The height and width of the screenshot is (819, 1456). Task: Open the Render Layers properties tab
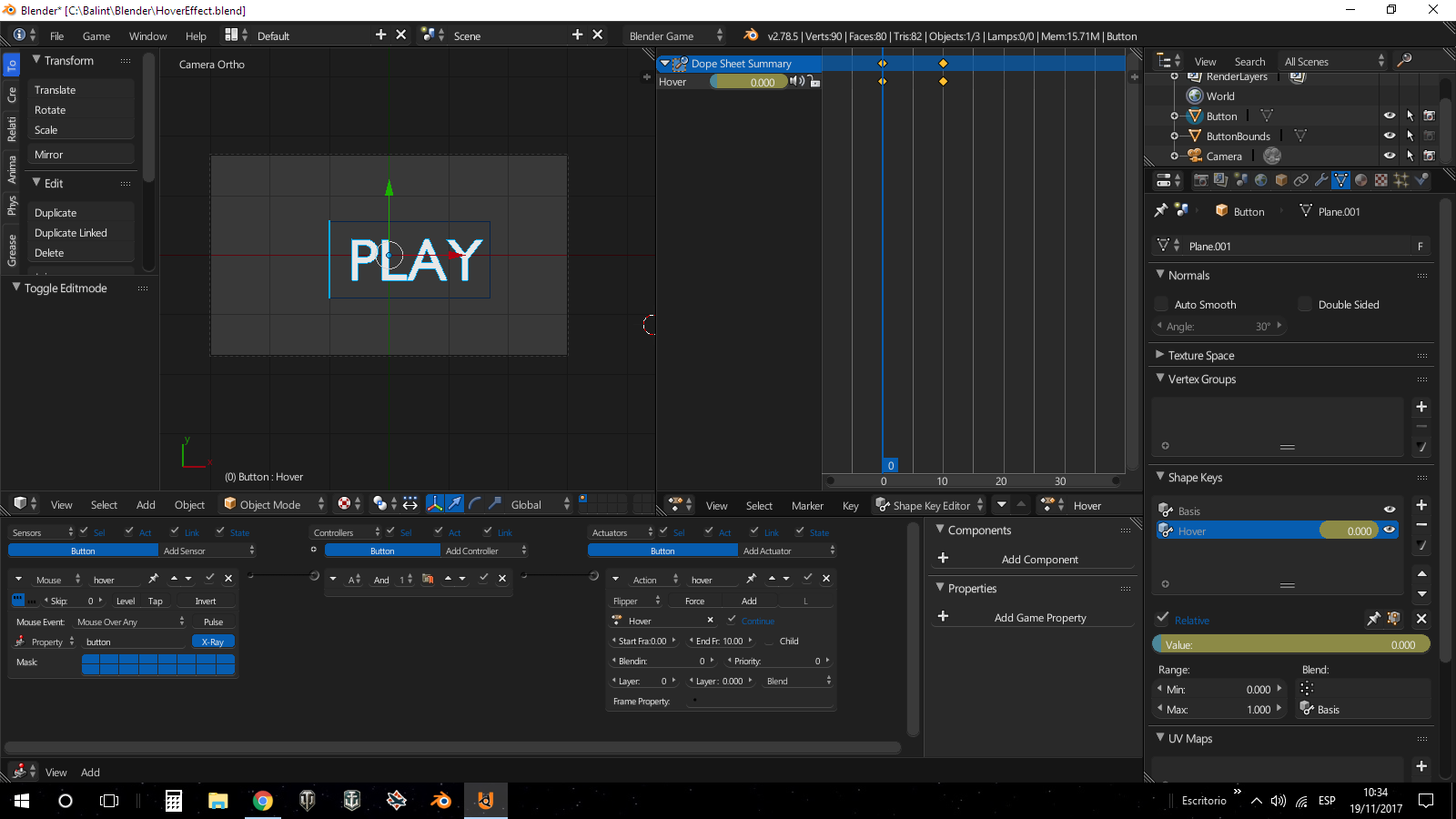click(1220, 180)
